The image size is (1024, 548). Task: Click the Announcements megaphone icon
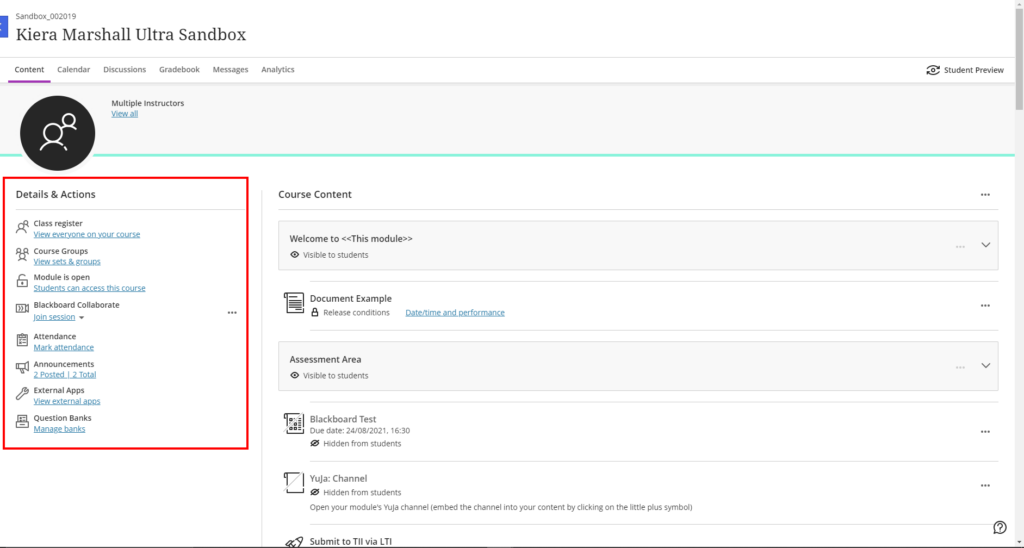pos(22,368)
